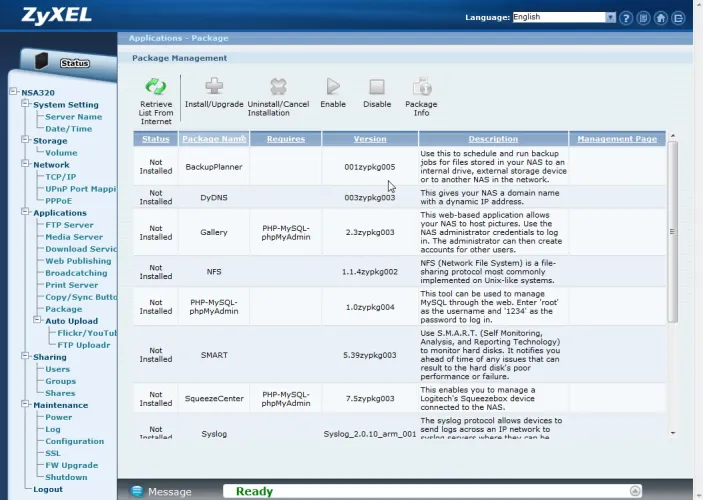Click the Ready message field
Viewport: 703px width, 500px height.
(432, 491)
